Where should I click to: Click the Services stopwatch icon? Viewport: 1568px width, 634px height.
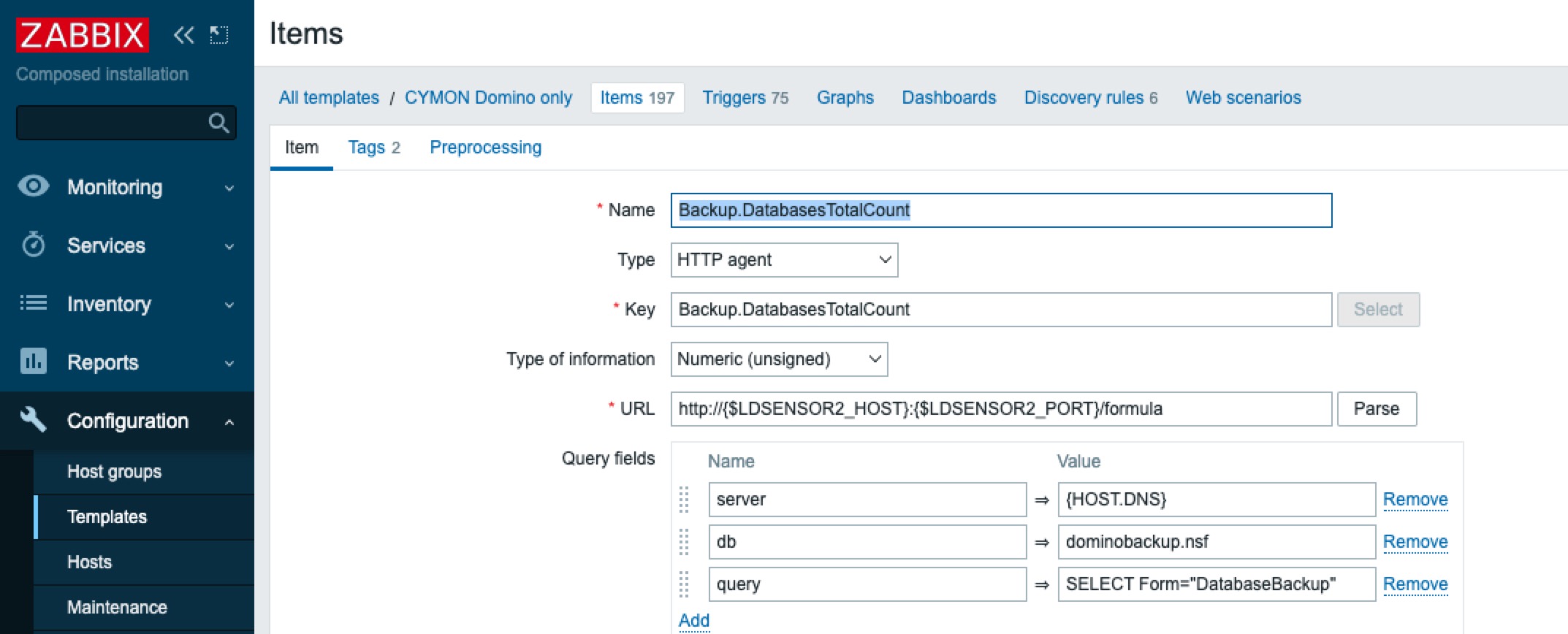(x=33, y=244)
